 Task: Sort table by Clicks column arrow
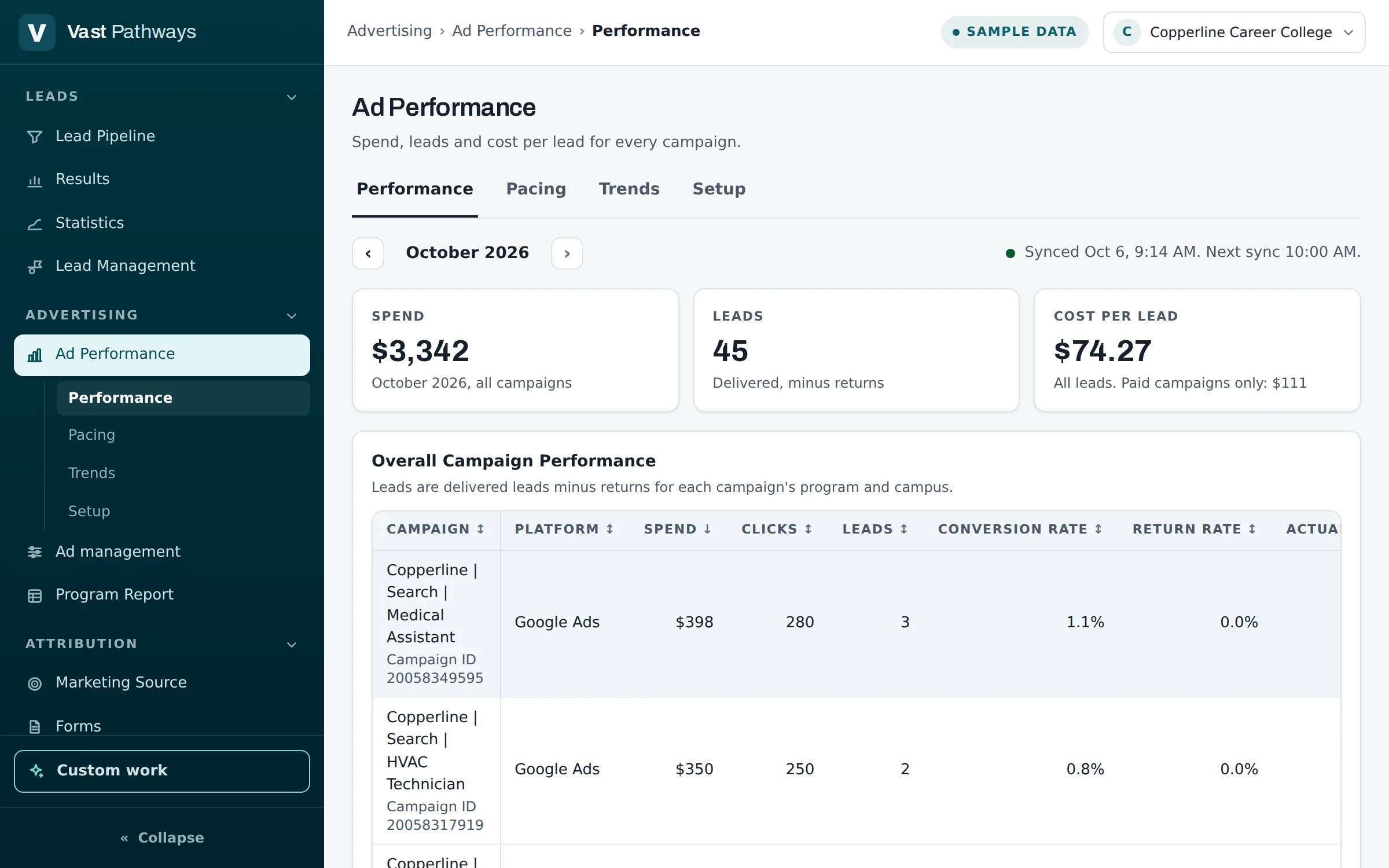pos(808,529)
